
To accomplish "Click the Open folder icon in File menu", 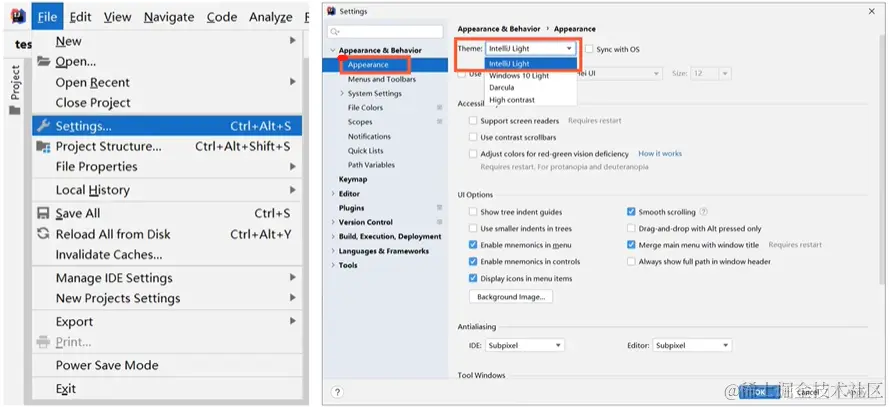I will click(44, 61).
